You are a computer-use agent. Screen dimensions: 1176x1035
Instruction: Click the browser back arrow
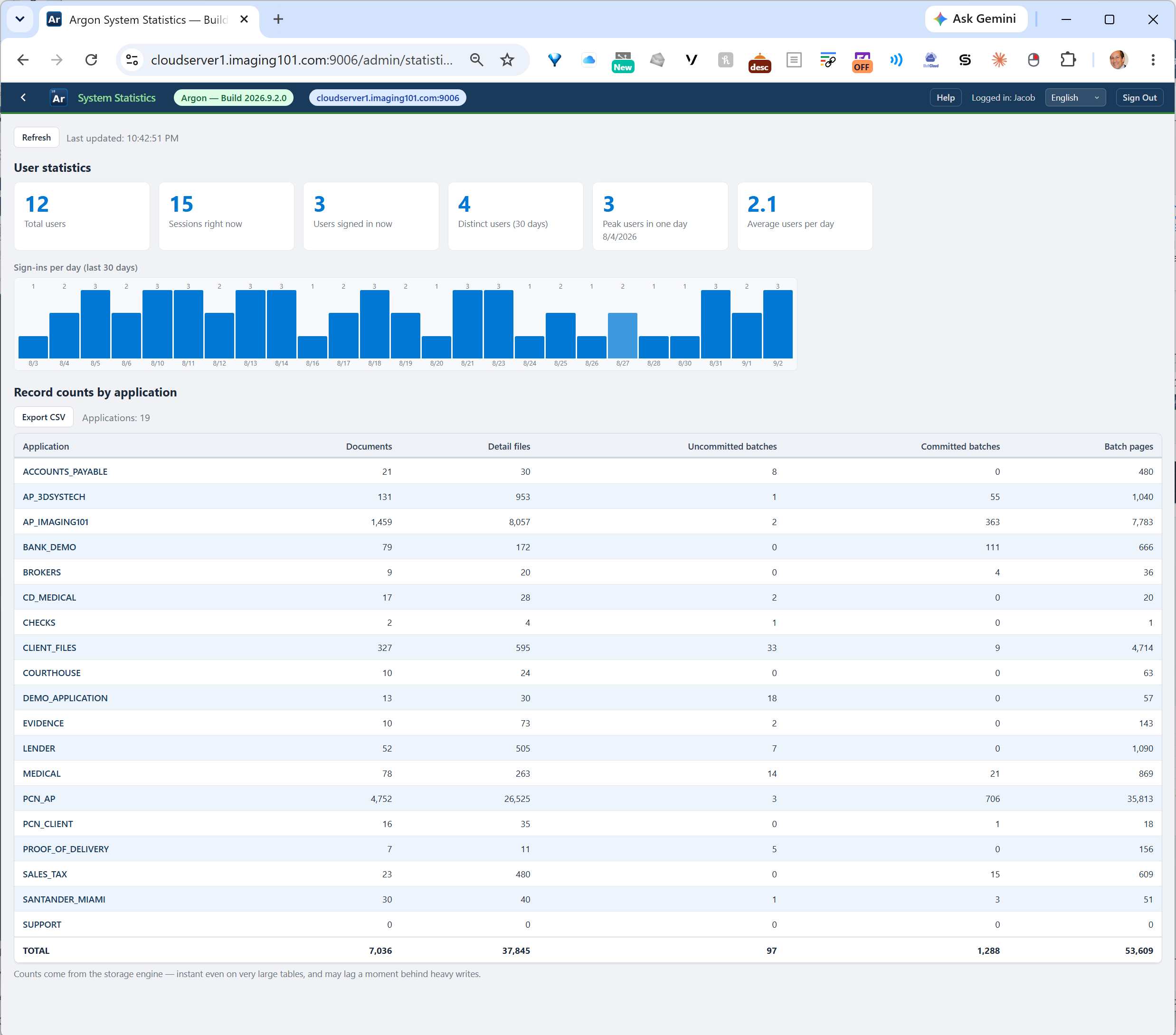(x=23, y=60)
